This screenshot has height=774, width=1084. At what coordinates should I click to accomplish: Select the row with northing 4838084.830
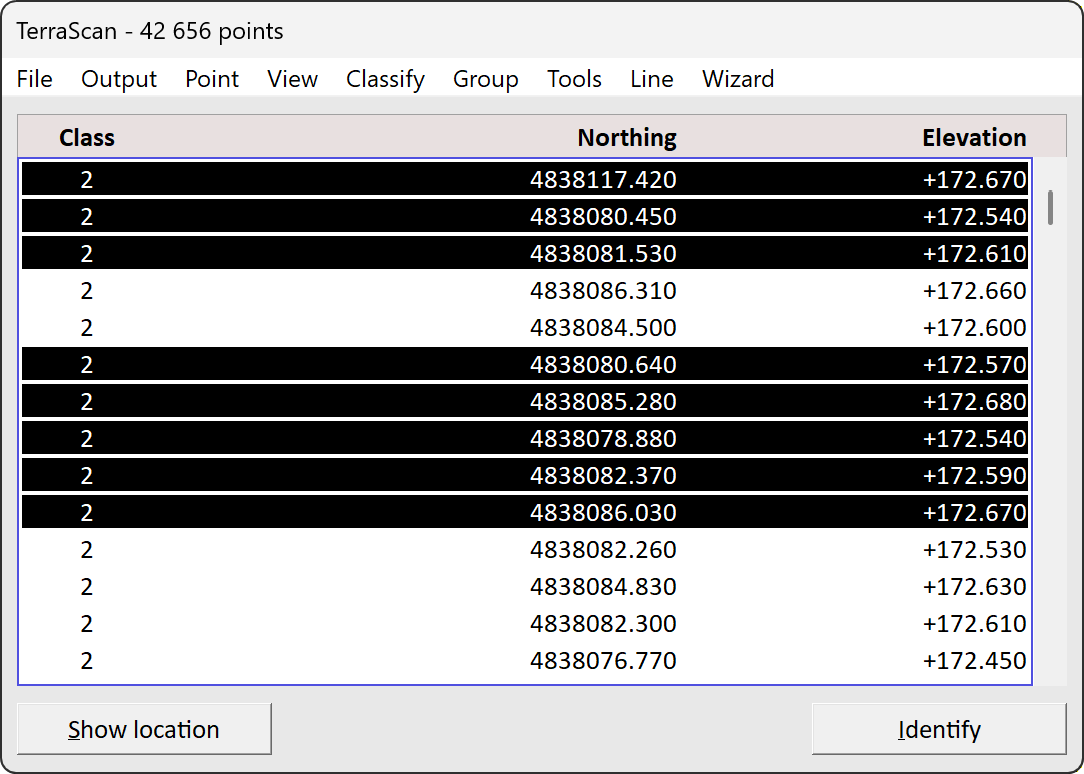tap(525, 586)
